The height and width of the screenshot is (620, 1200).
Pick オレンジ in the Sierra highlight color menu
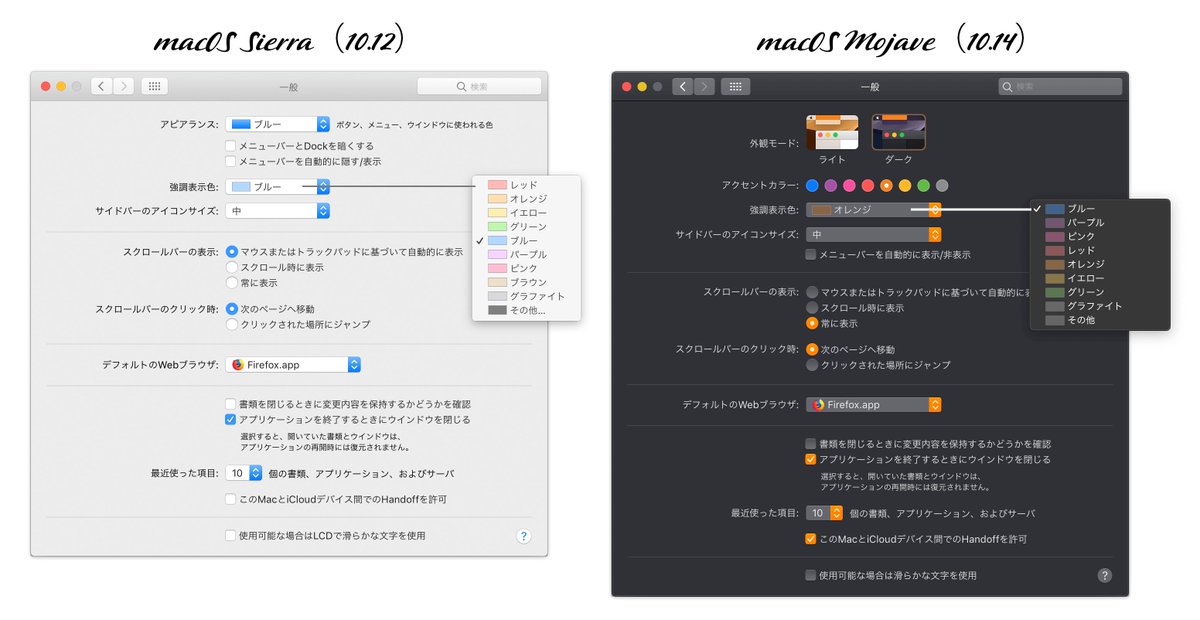click(x=526, y=199)
